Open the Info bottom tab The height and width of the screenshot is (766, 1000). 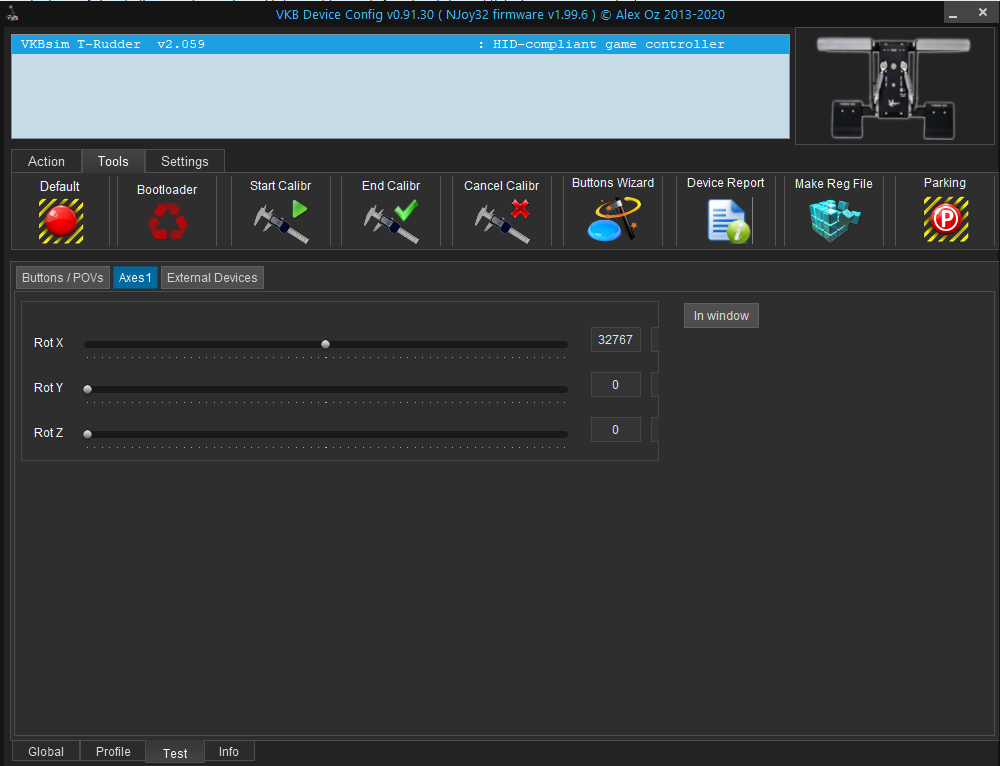click(x=228, y=751)
